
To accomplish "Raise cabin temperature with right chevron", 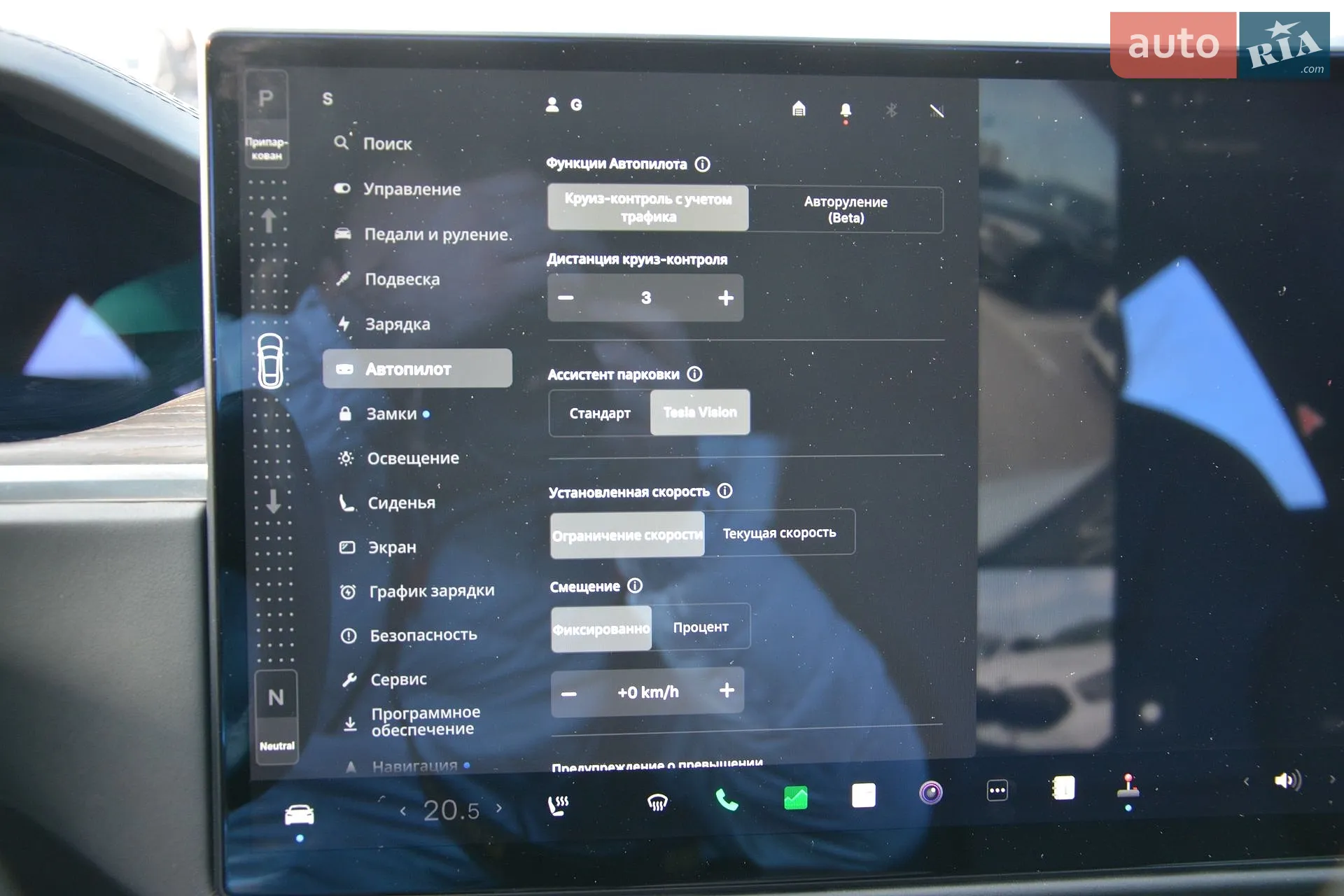I will (499, 808).
